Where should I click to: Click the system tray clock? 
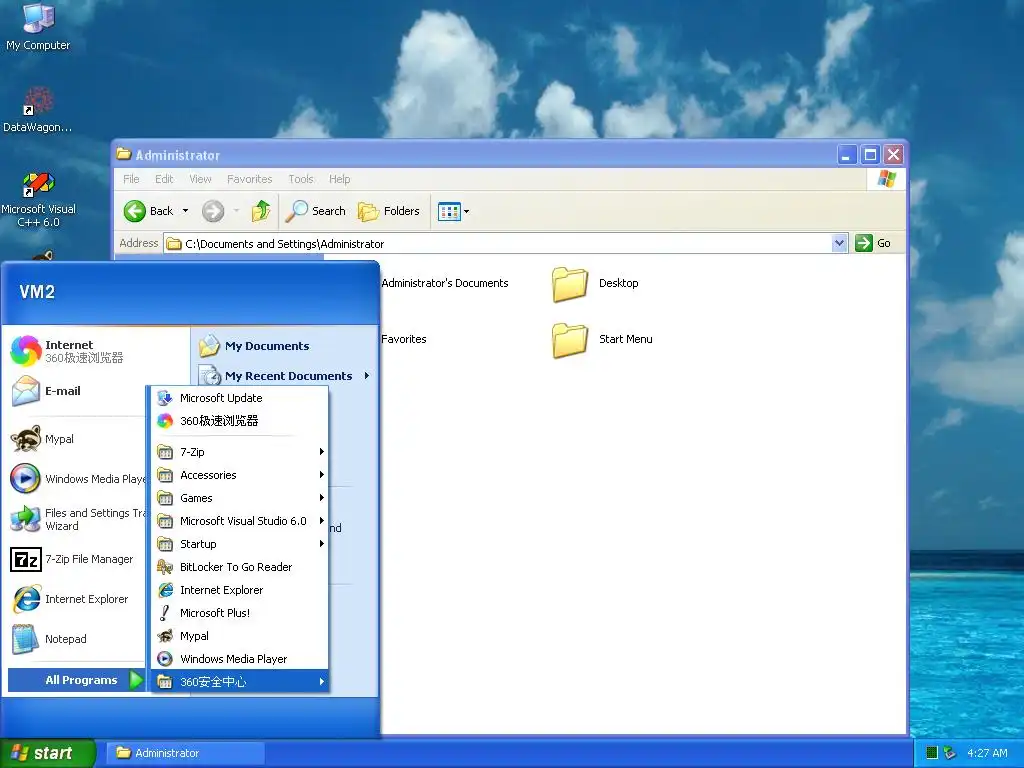pyautogui.click(x=987, y=753)
